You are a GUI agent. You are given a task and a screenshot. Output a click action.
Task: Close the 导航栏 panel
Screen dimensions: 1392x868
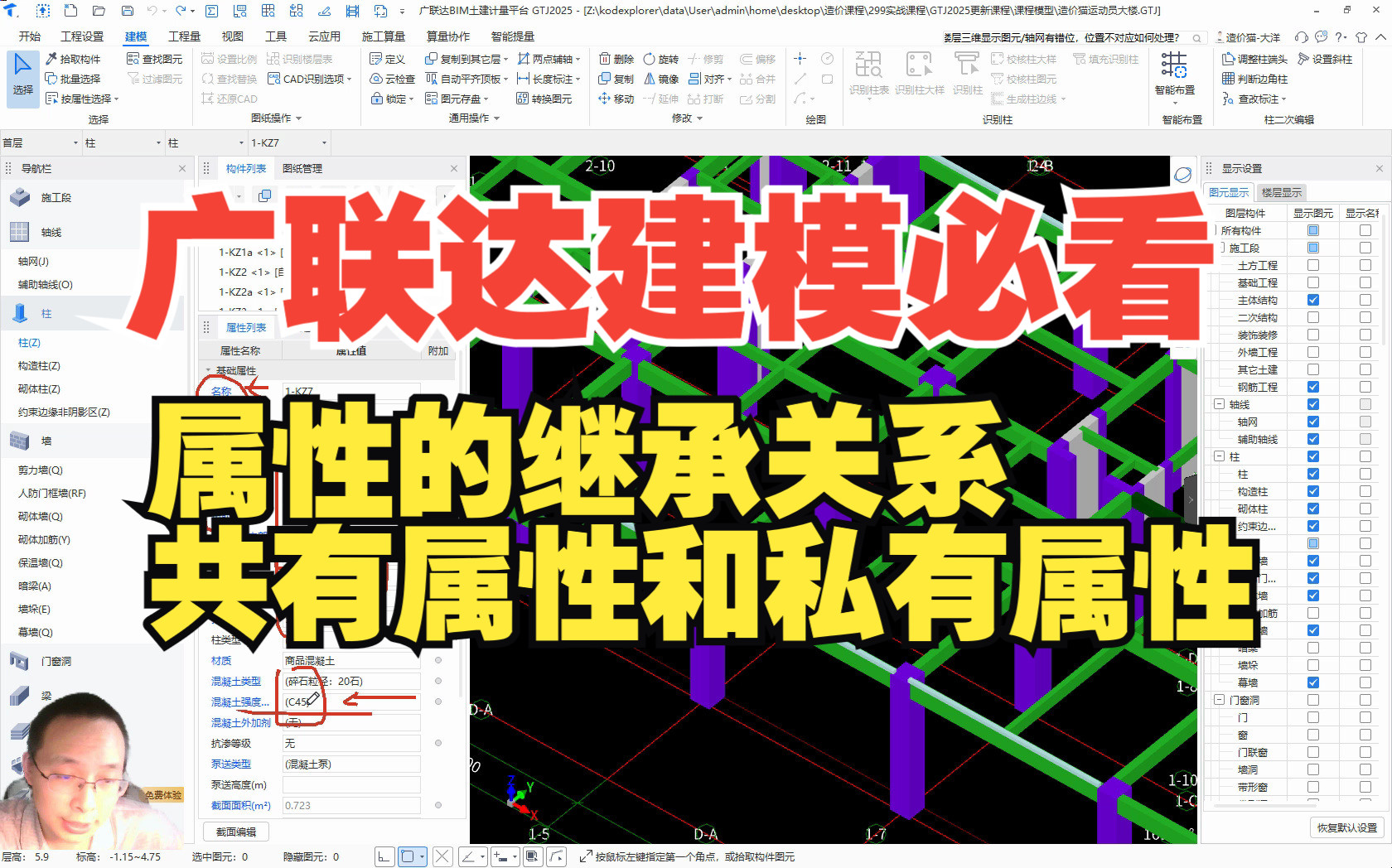pos(182,168)
